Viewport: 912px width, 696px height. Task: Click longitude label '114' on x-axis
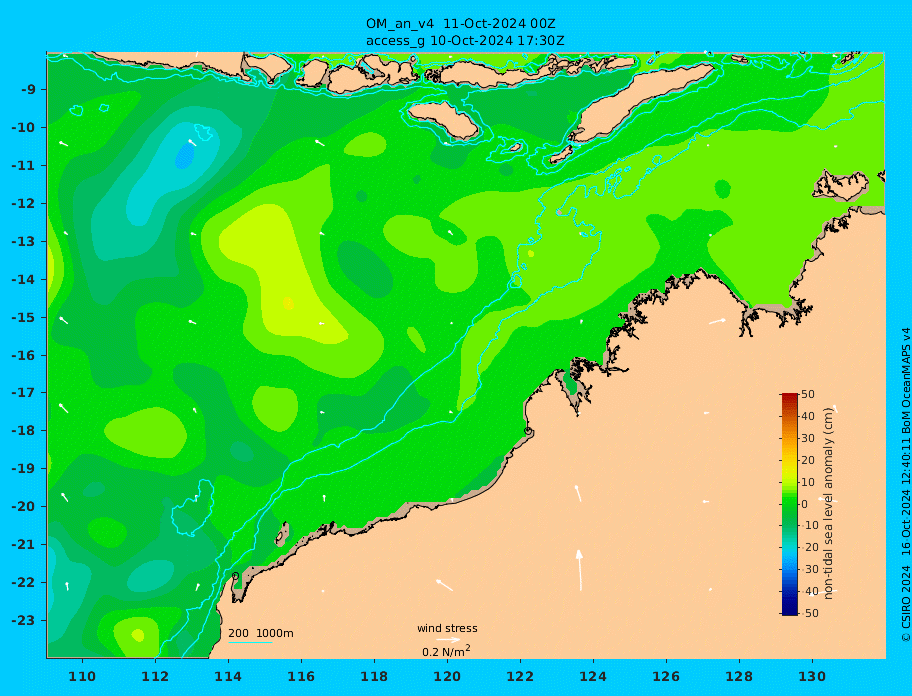228,676
